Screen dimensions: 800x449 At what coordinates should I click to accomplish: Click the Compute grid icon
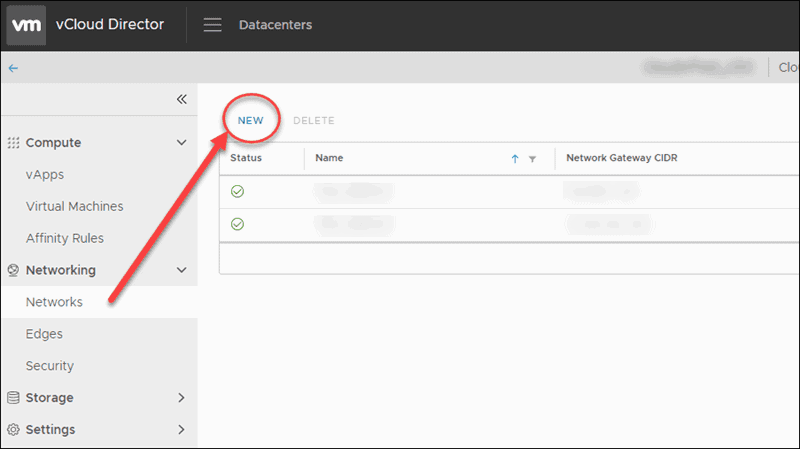13,143
